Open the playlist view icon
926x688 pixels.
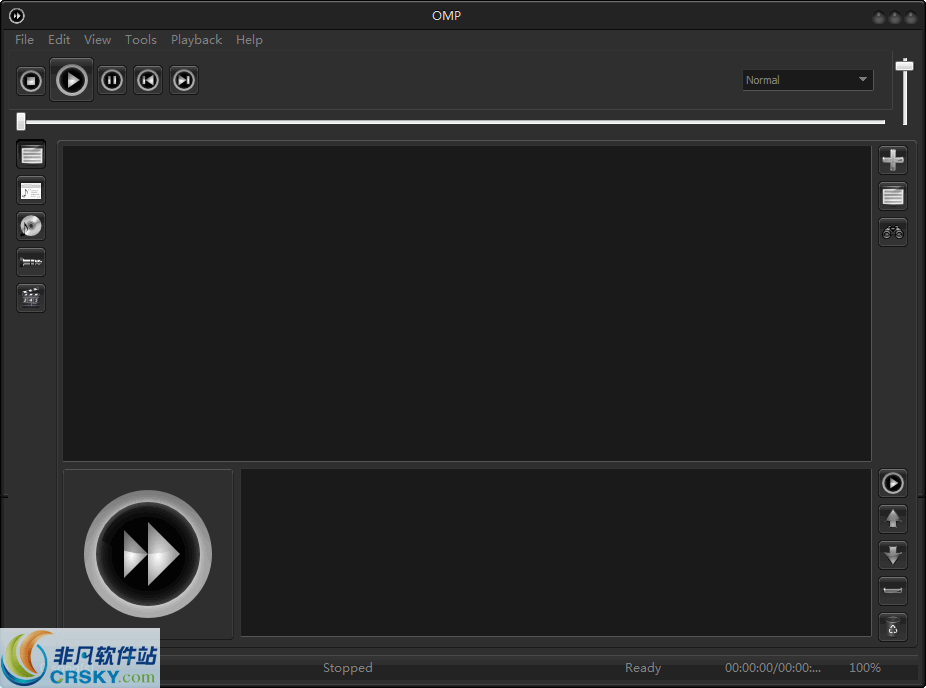click(x=31, y=153)
